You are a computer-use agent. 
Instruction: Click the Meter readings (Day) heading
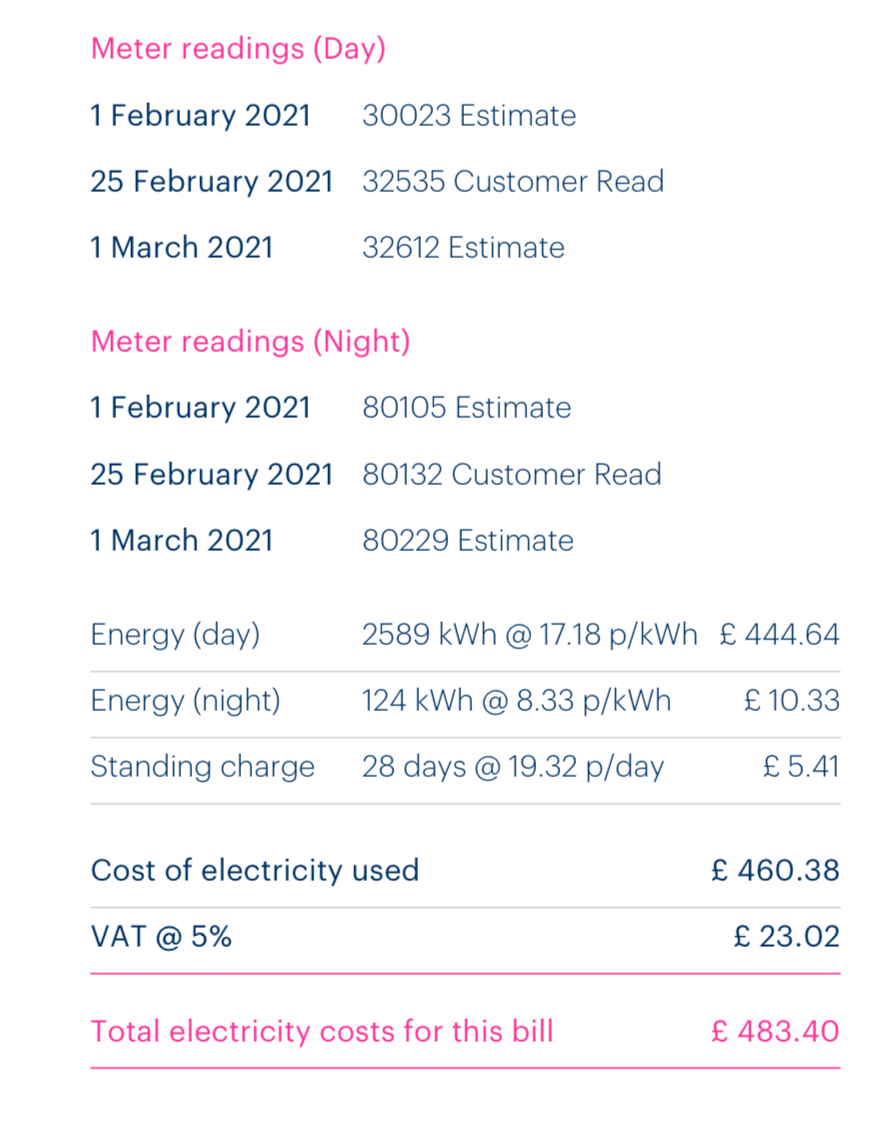[239, 50]
